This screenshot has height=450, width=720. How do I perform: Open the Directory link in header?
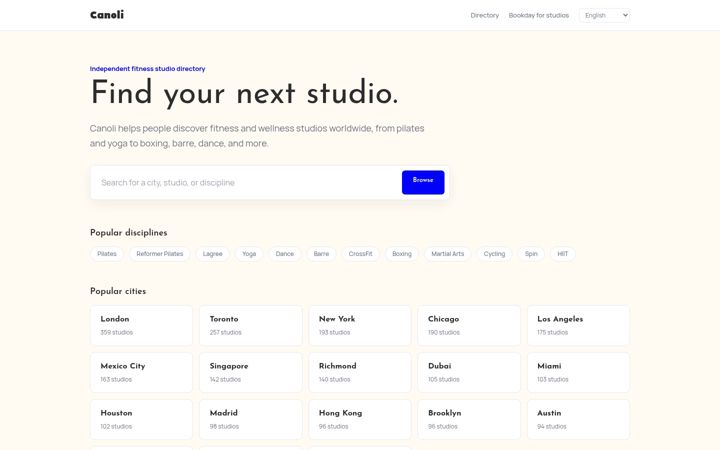484,15
